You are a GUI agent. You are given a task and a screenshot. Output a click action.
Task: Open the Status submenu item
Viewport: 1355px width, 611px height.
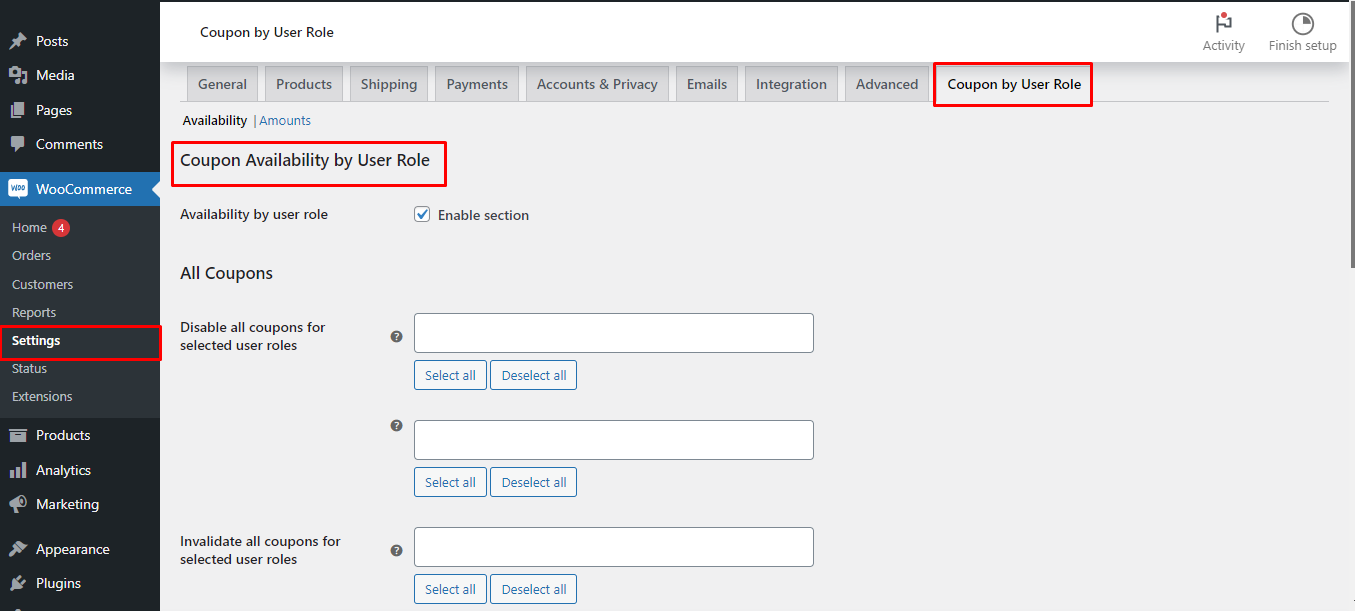(x=29, y=368)
